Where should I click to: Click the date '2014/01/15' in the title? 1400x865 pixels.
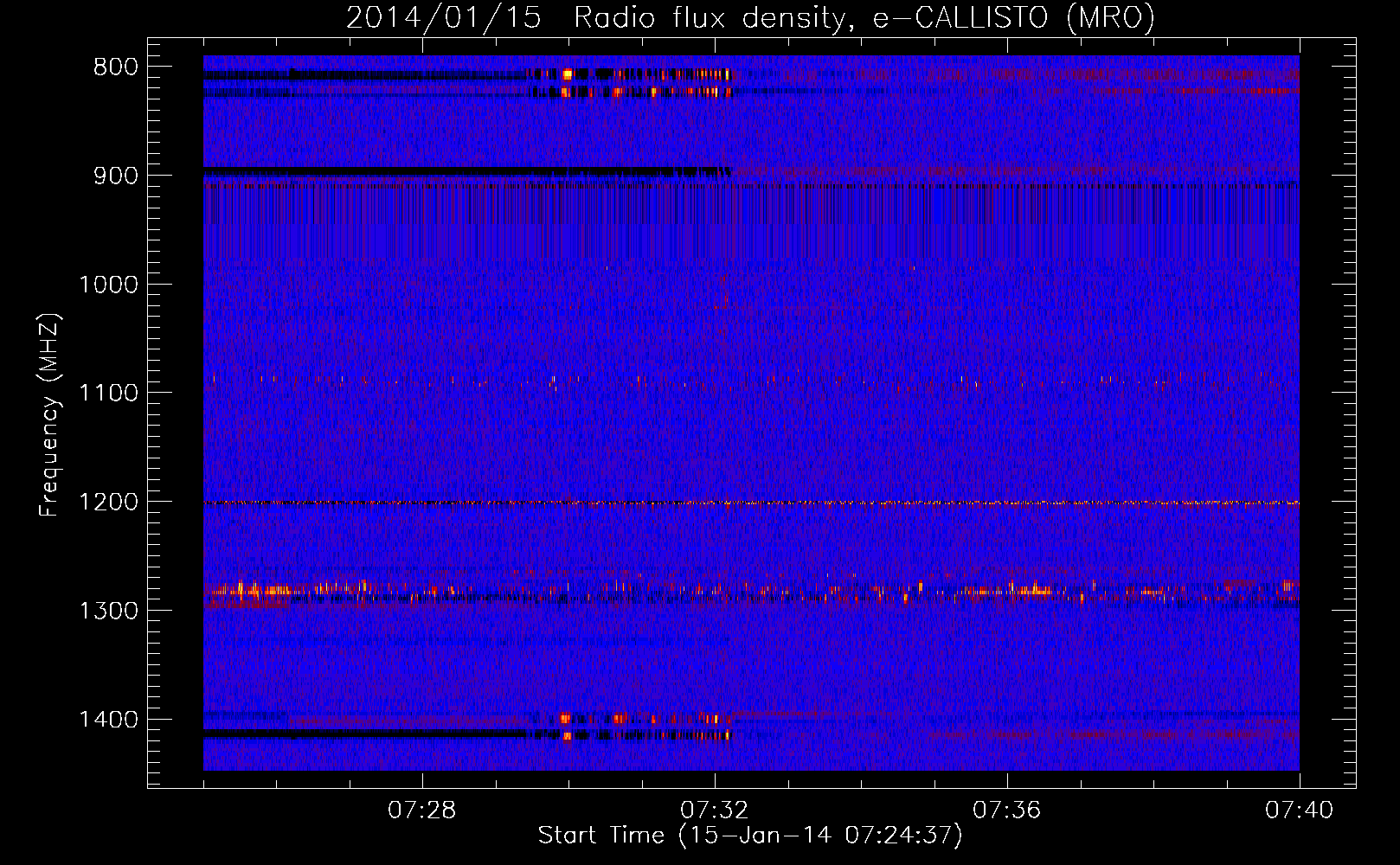444,17
